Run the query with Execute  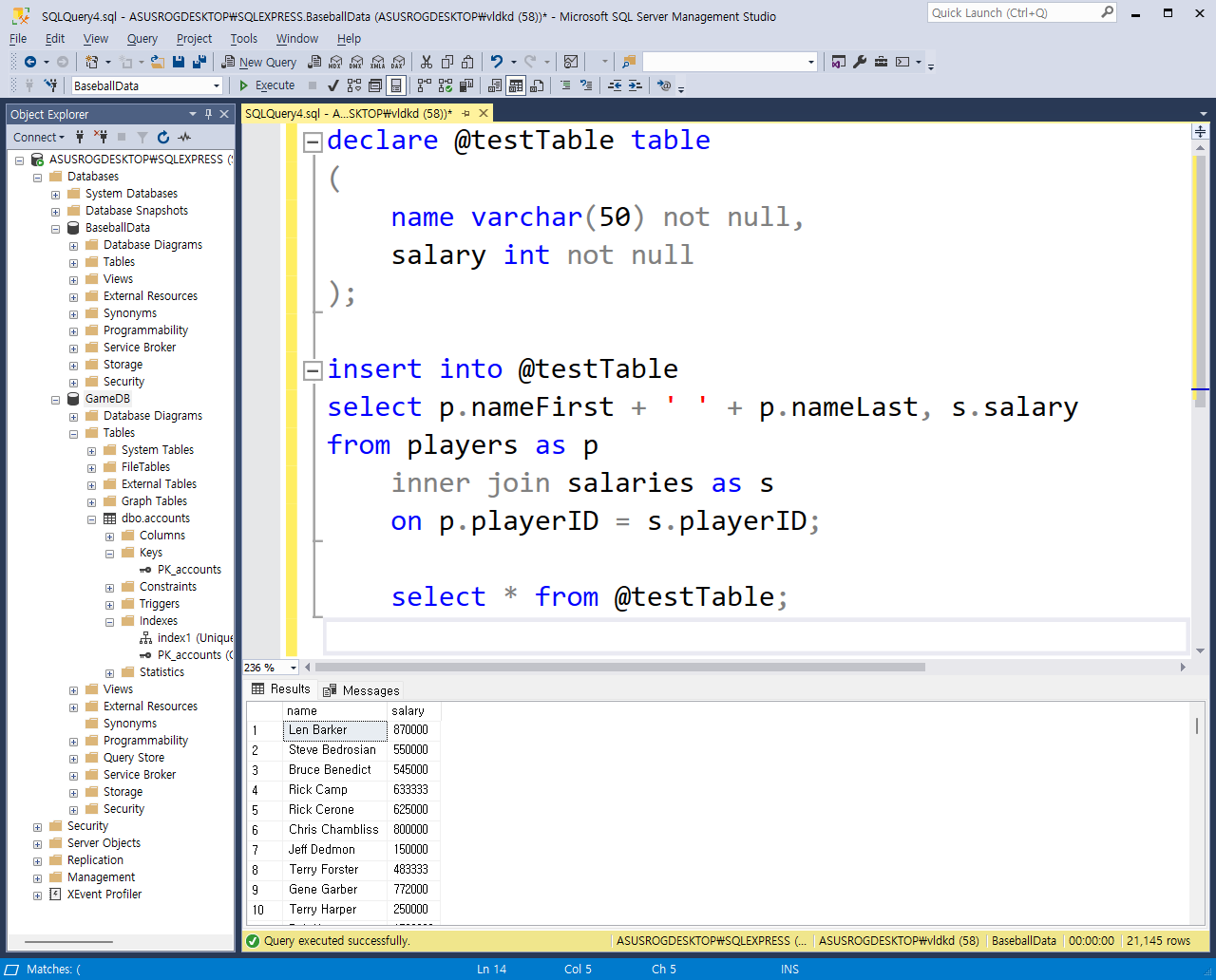[x=267, y=85]
